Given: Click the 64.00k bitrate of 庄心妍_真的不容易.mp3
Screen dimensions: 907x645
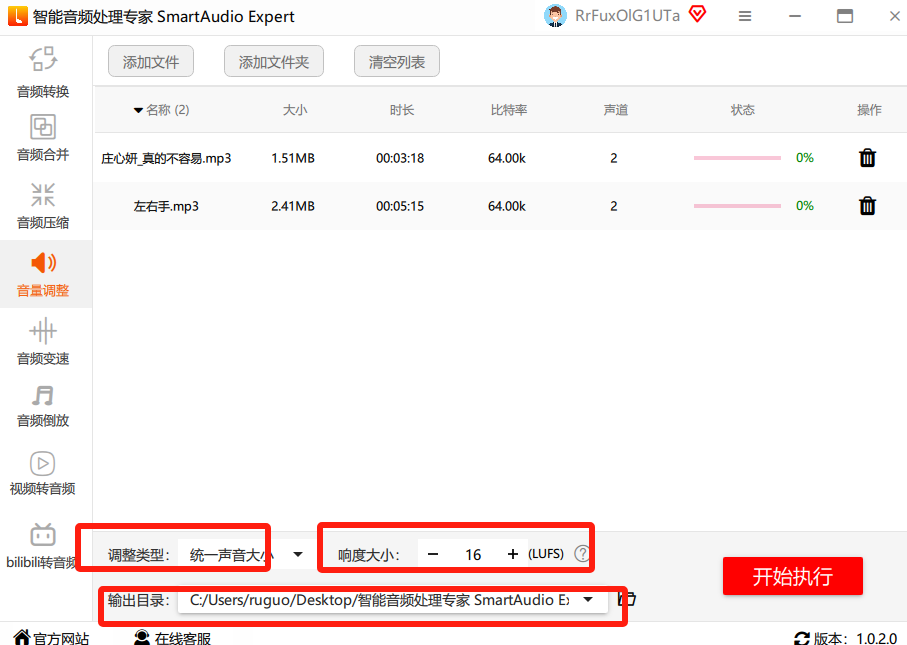Looking at the screenshot, I should (507, 158).
